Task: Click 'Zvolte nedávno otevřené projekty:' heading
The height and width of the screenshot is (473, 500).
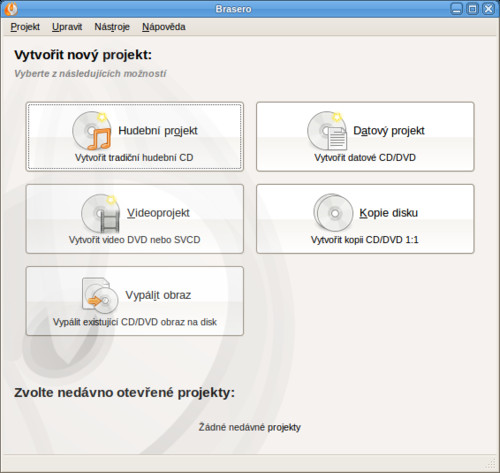Action: click(124, 392)
